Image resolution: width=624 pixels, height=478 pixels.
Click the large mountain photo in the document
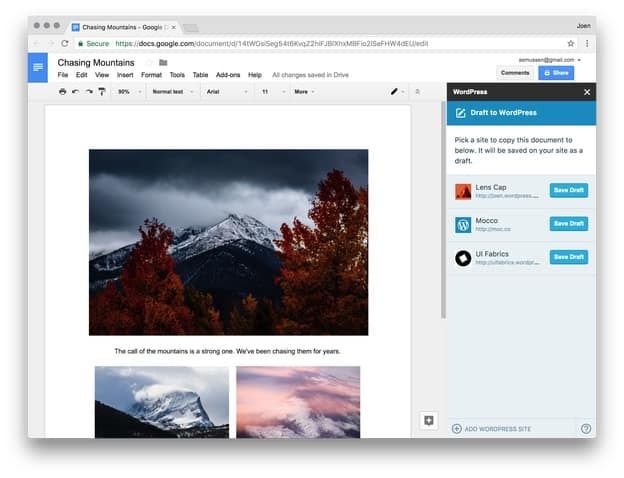point(228,242)
